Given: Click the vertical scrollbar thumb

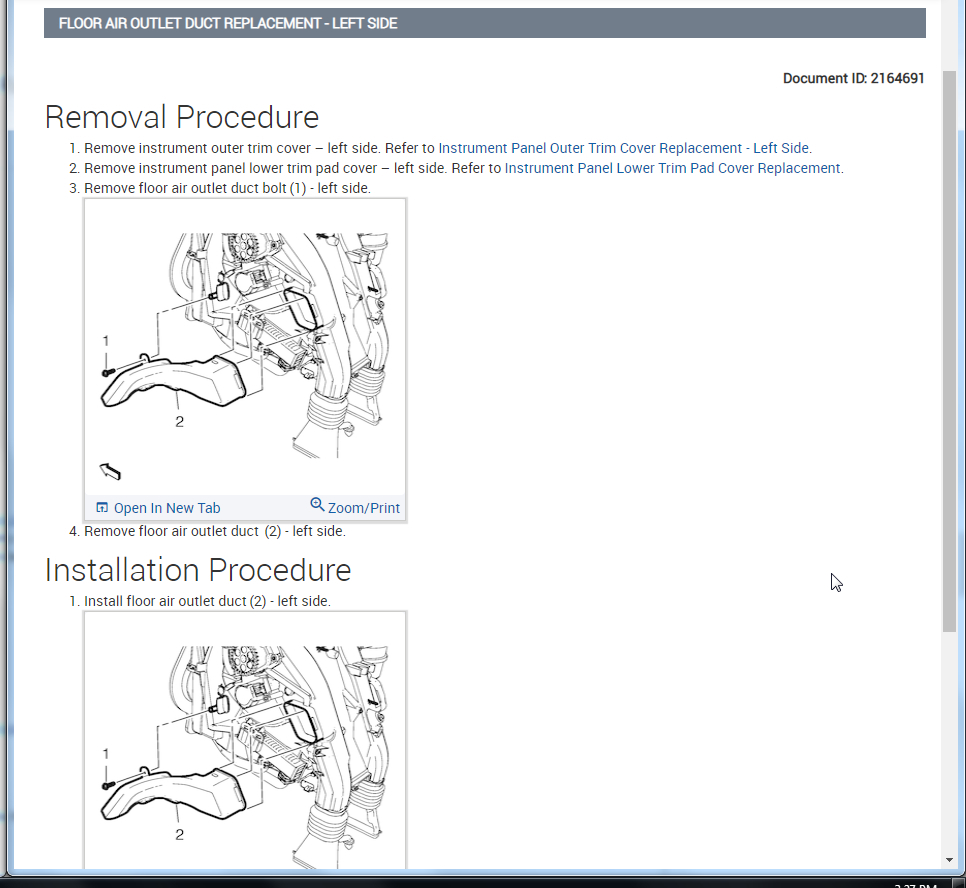Looking at the screenshot, I should 949,351.
